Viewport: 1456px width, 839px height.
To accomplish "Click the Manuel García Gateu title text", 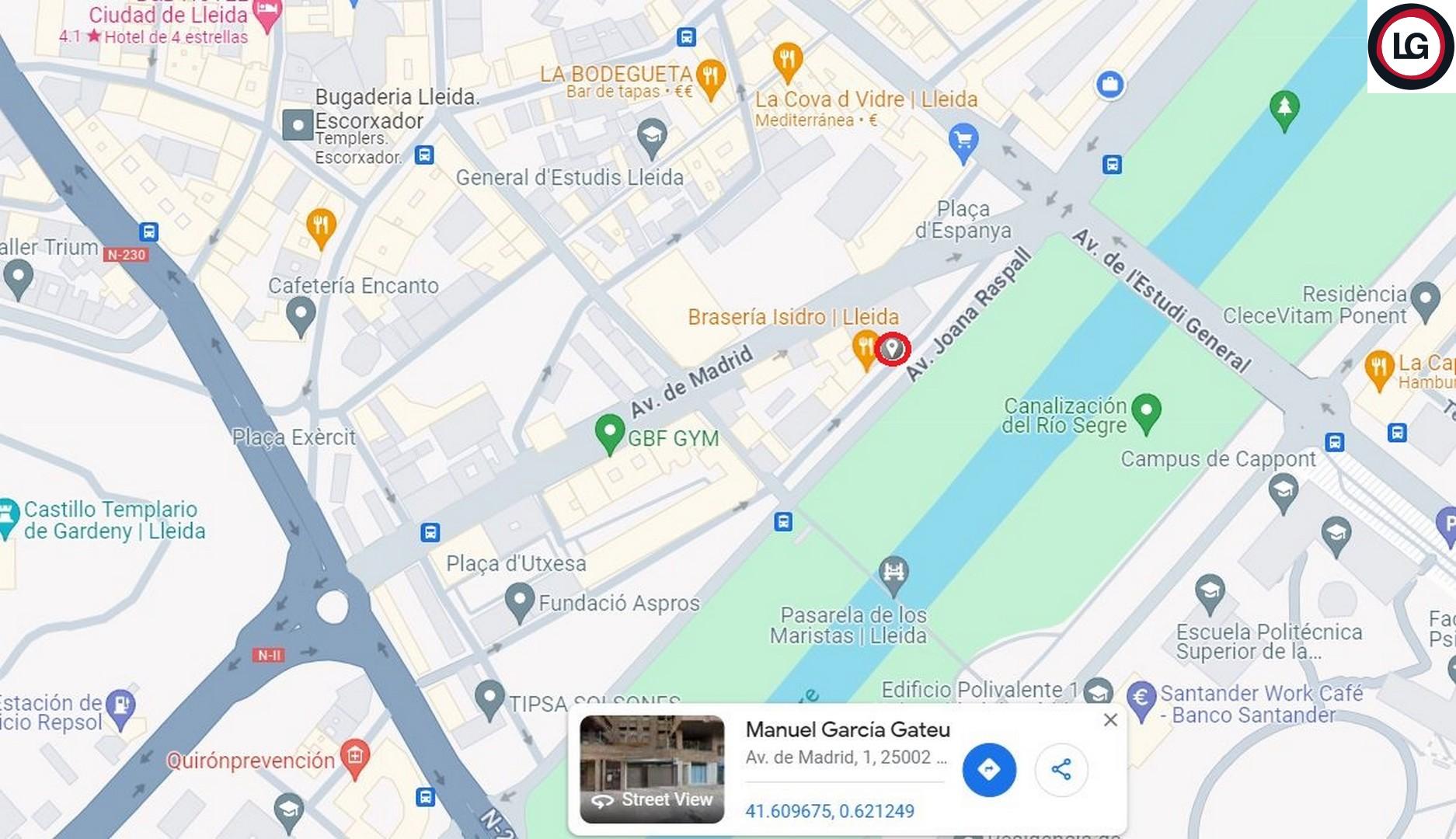I will pos(848,729).
